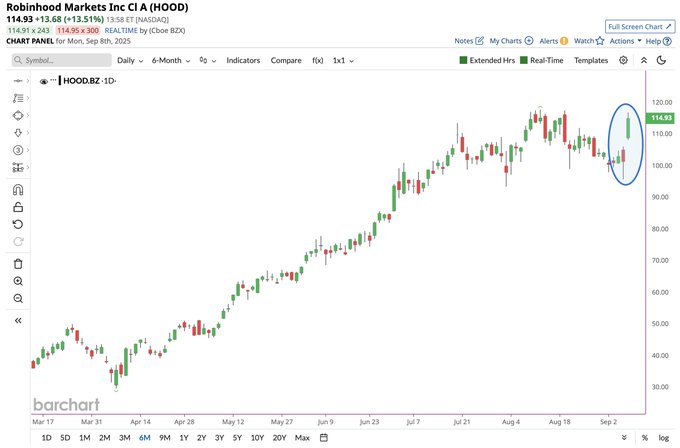Open the numbered wave annotation tool
Viewport: 680px width, 448px height.
(18, 150)
